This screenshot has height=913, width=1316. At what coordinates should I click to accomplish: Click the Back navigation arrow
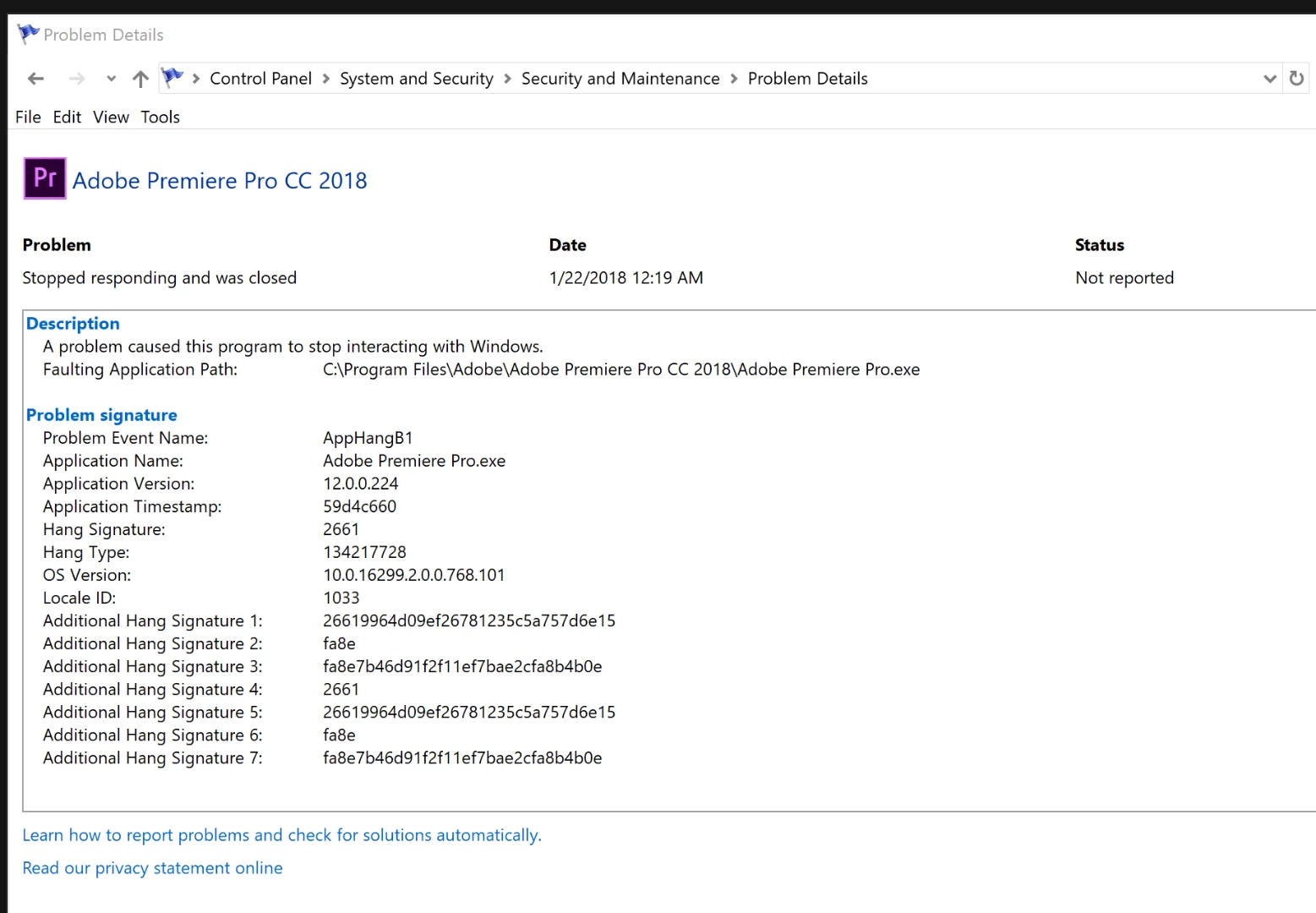click(35, 79)
